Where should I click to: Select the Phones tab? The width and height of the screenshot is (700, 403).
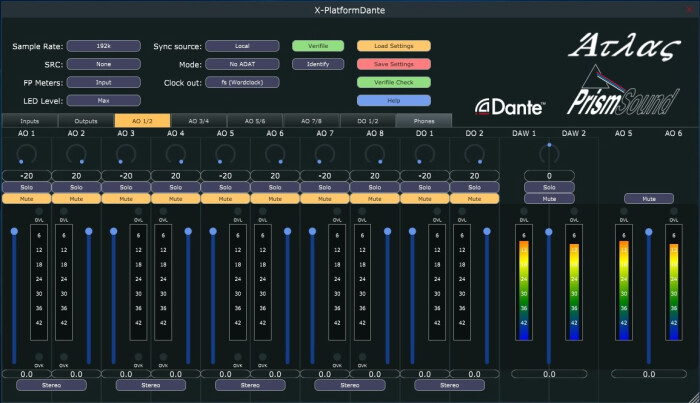pyautogui.click(x=424, y=121)
